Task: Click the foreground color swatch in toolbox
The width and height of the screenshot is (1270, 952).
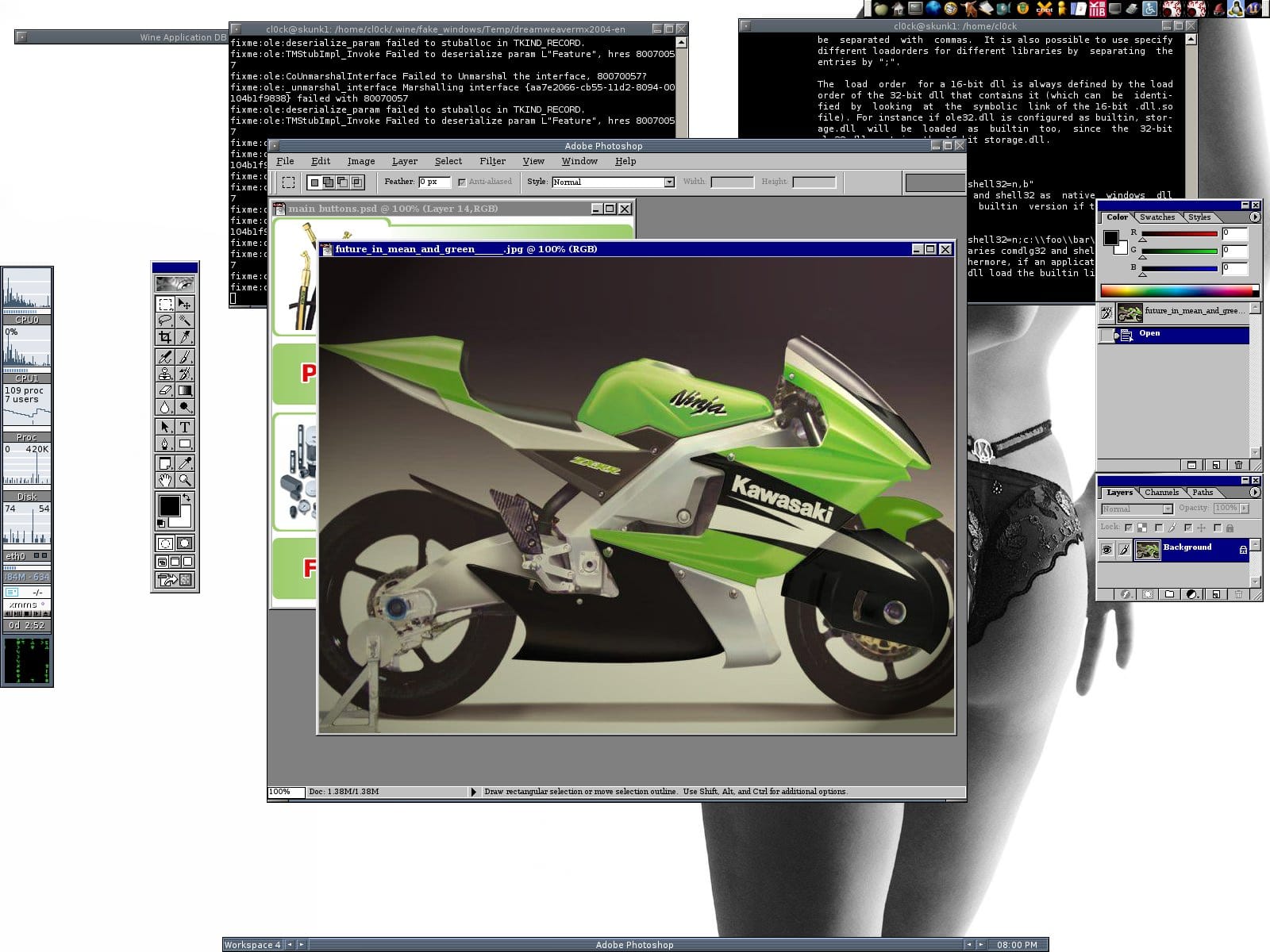Action: (x=169, y=506)
